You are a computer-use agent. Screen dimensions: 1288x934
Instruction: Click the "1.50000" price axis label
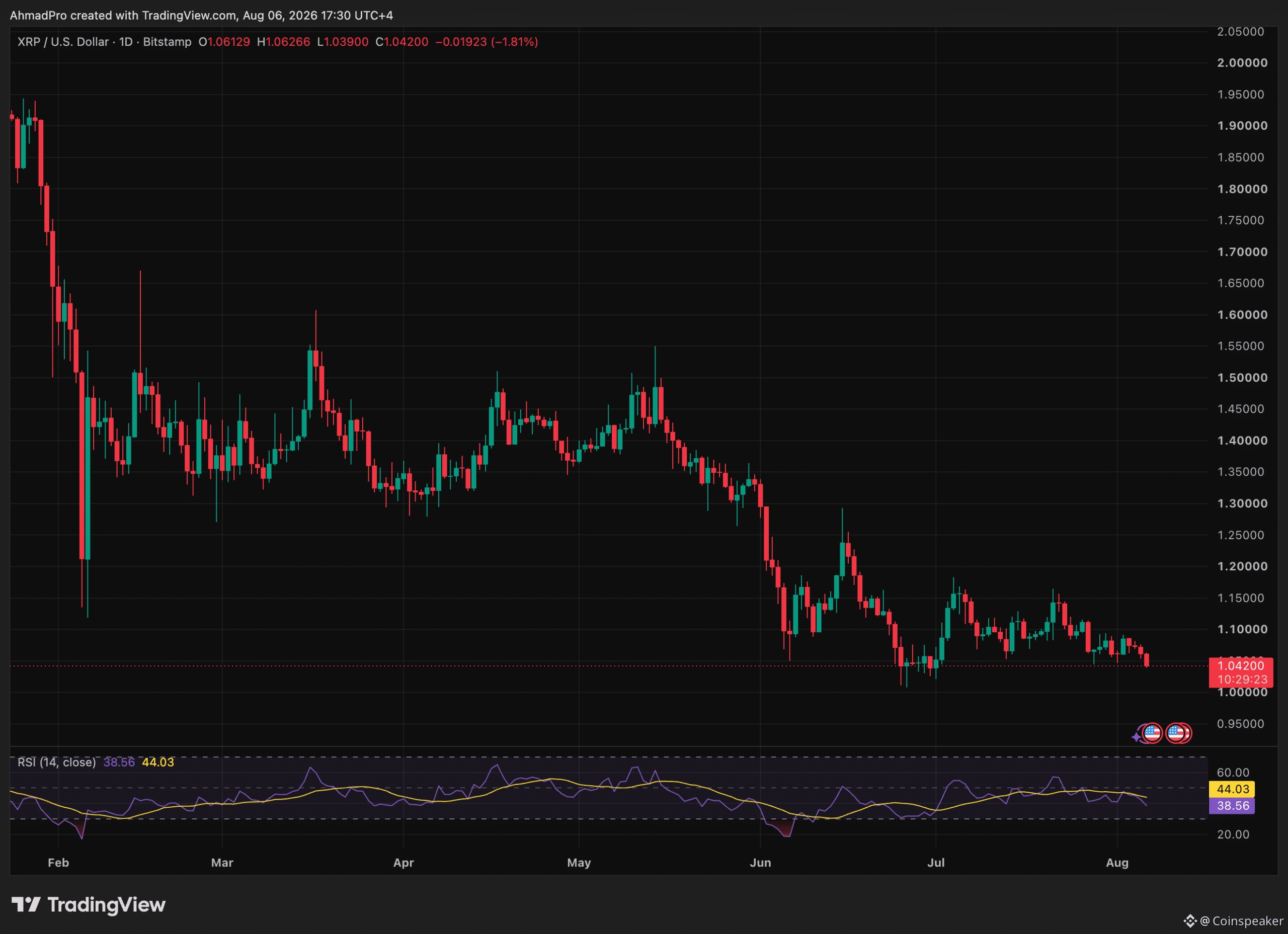1242,378
